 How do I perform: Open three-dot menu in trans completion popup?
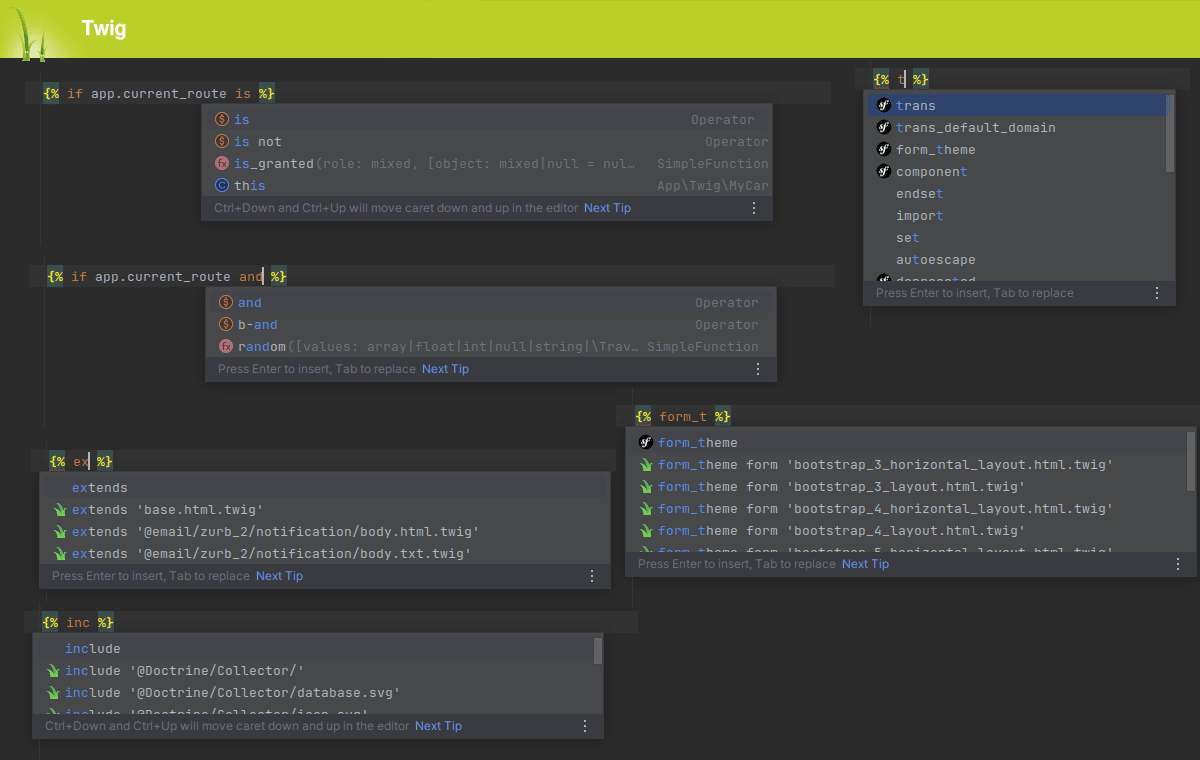1157,293
